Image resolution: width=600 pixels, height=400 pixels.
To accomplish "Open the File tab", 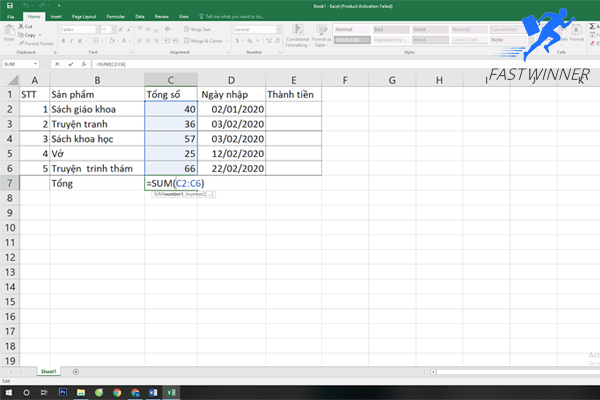I will click(x=11, y=16).
